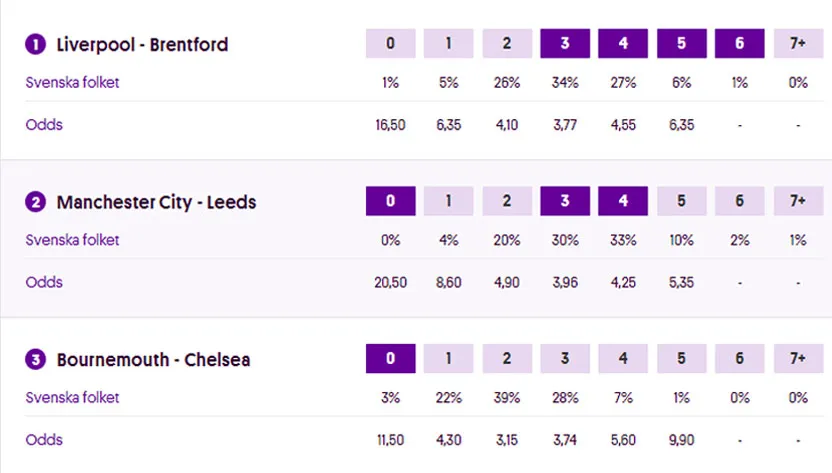The image size is (832, 473).
Task: Click the match number 2 badge
Action: (36, 203)
